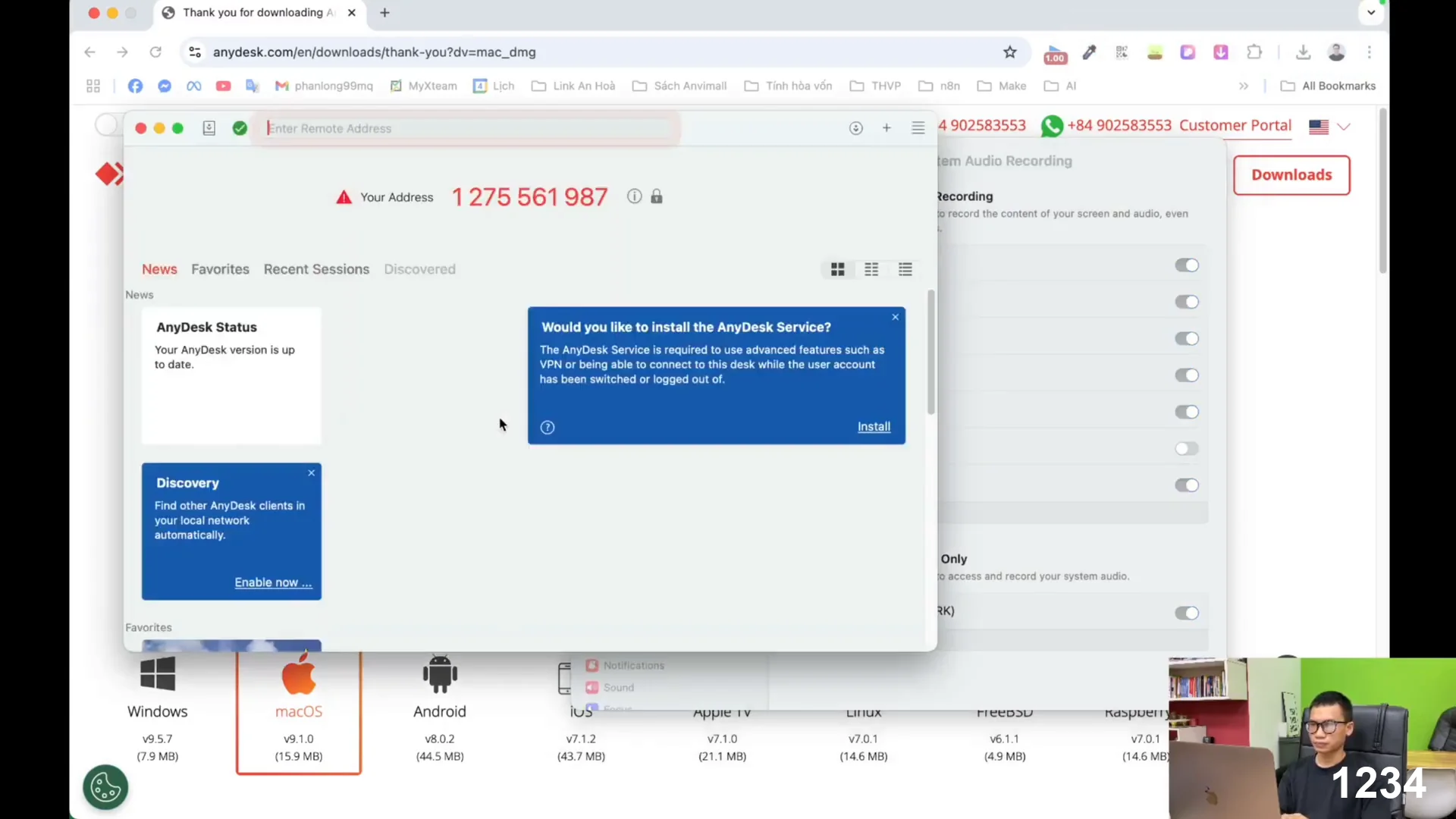The width and height of the screenshot is (1456, 819).
Task: Switch to the Favorites tab
Action: coord(220,269)
